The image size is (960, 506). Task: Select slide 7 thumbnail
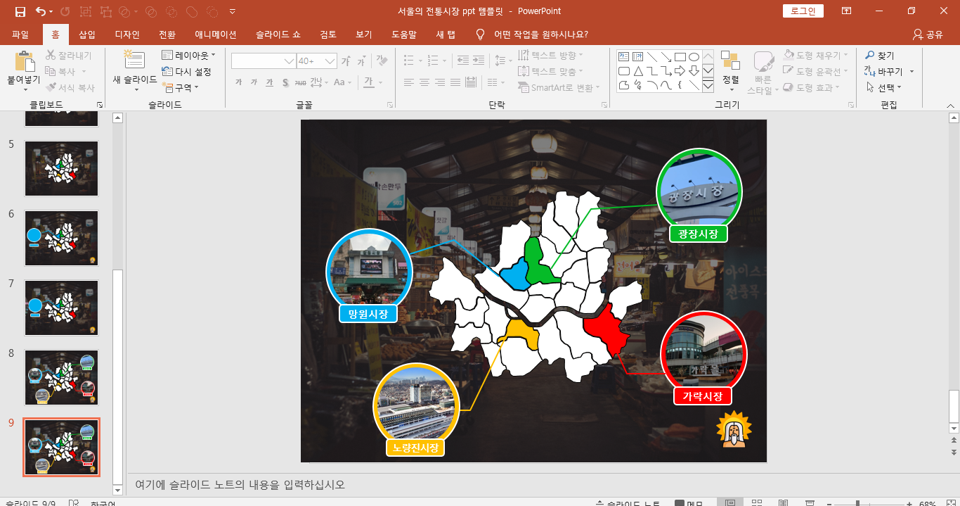pos(61,308)
